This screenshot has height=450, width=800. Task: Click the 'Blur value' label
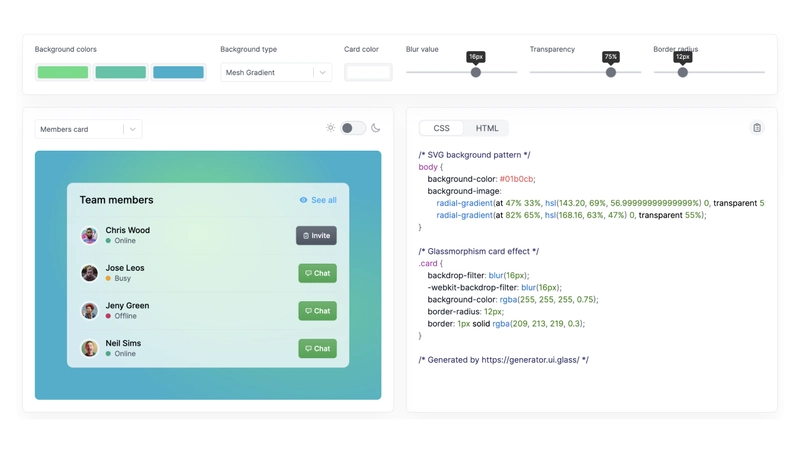[422, 49]
